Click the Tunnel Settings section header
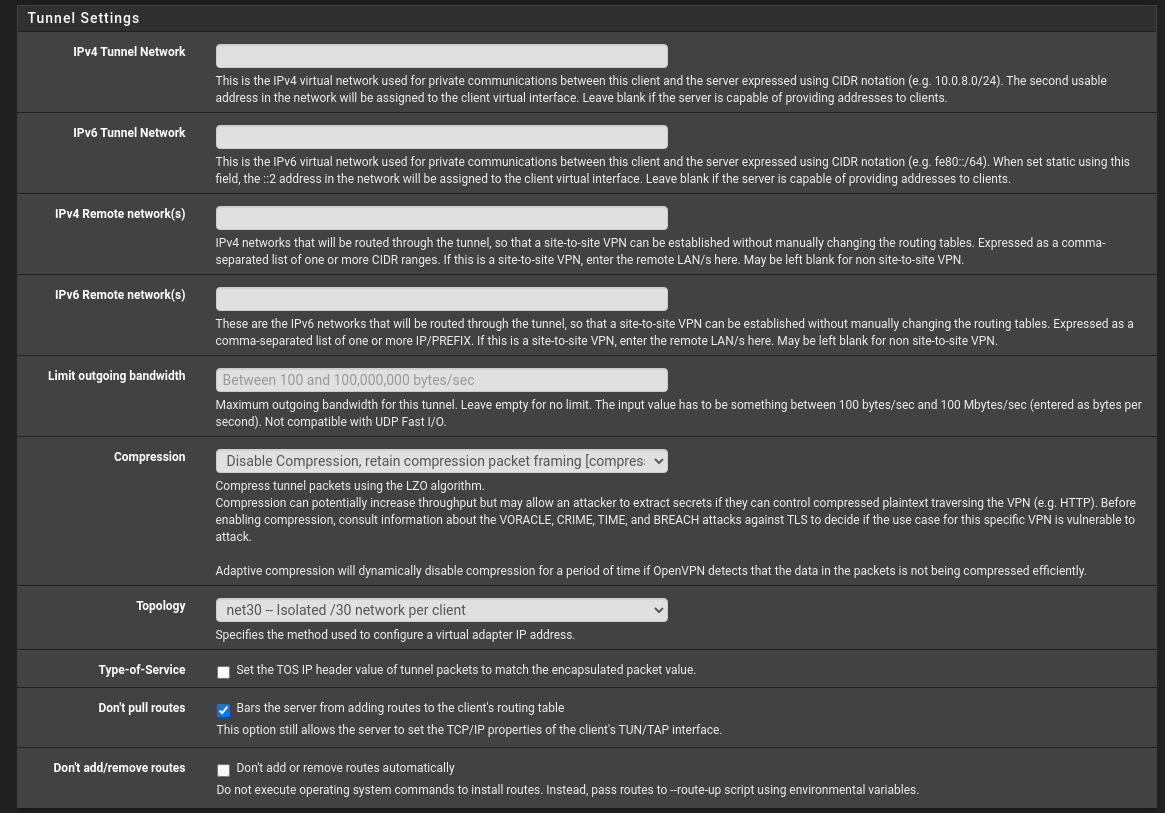 point(83,18)
